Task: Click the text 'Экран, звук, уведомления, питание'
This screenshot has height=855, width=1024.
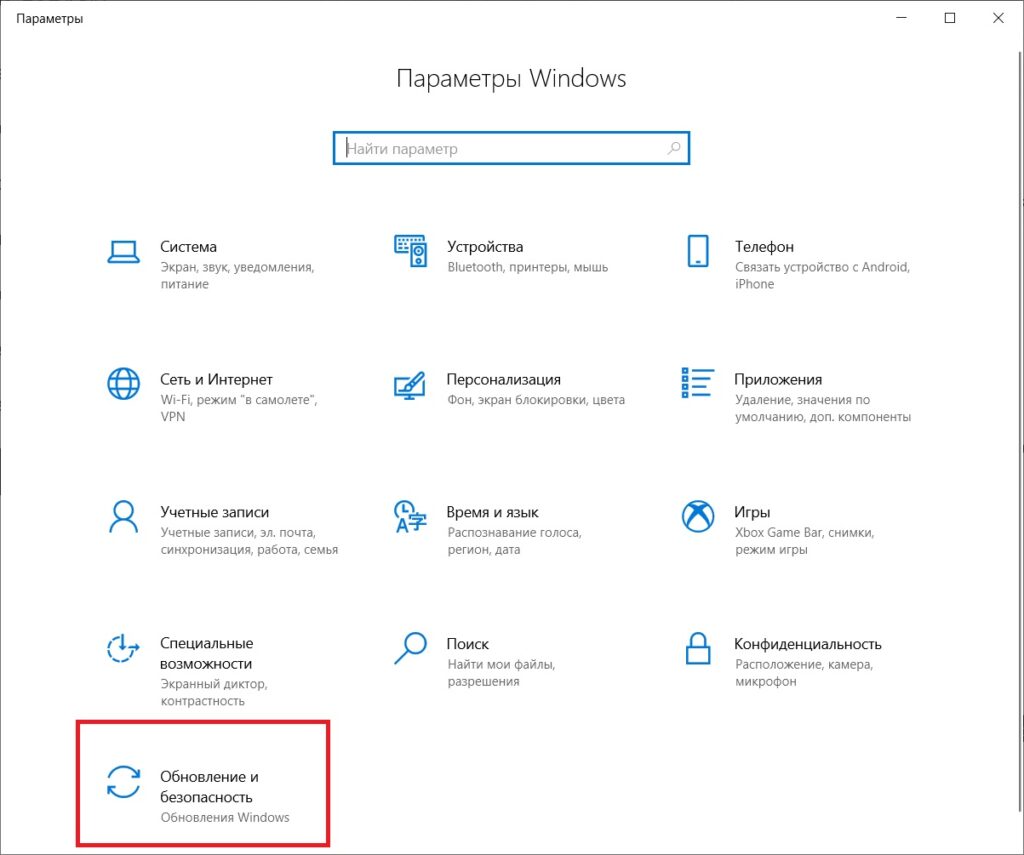Action: [238, 276]
